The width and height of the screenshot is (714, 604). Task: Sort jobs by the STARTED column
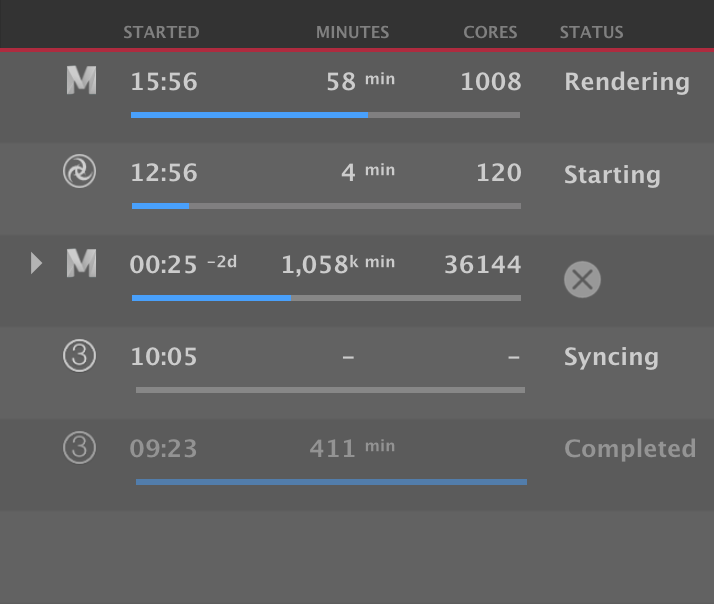tap(161, 33)
